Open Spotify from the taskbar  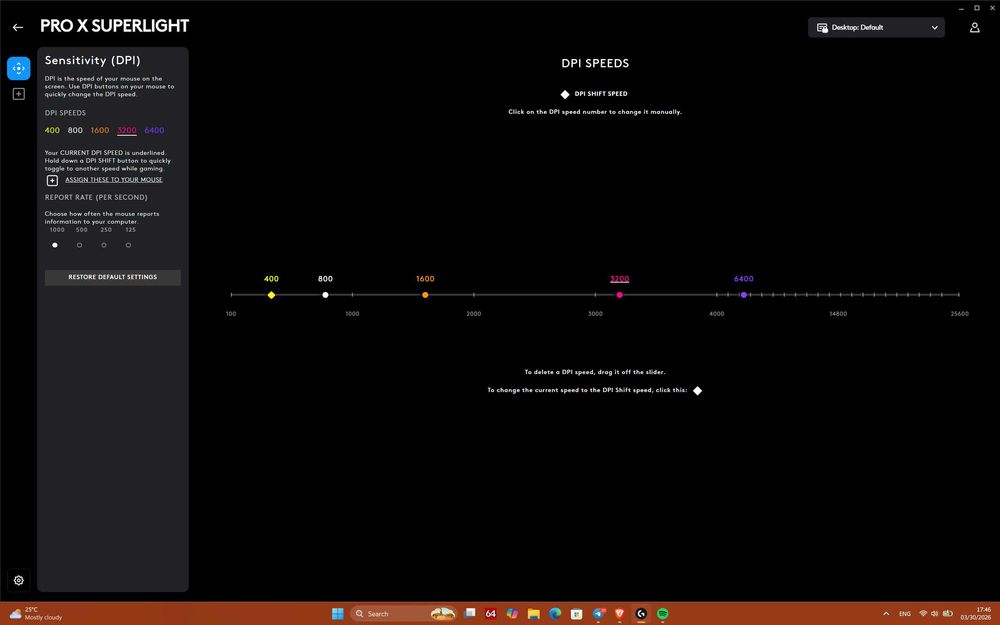pos(663,614)
